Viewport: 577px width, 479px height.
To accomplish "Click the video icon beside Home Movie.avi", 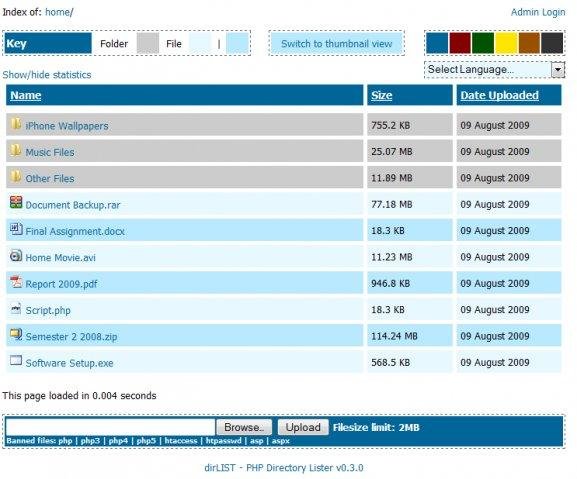I will pos(16,255).
